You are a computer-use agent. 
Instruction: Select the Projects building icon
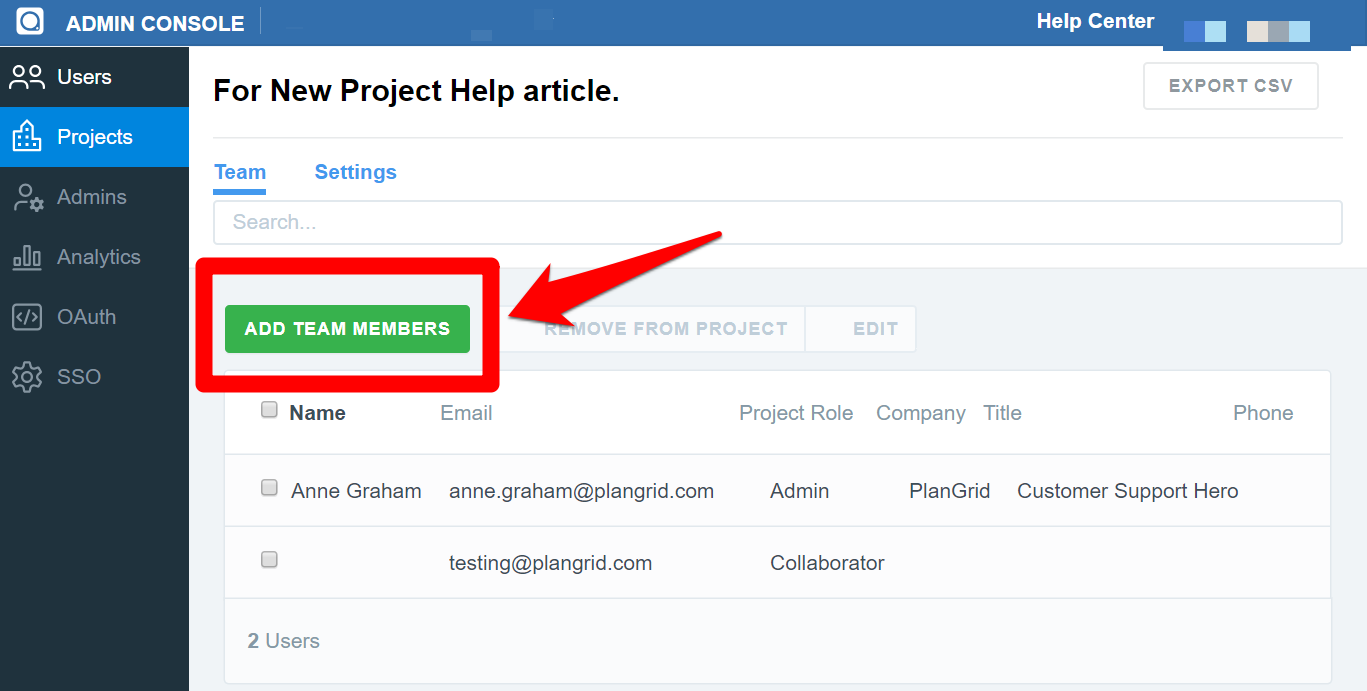[27, 137]
